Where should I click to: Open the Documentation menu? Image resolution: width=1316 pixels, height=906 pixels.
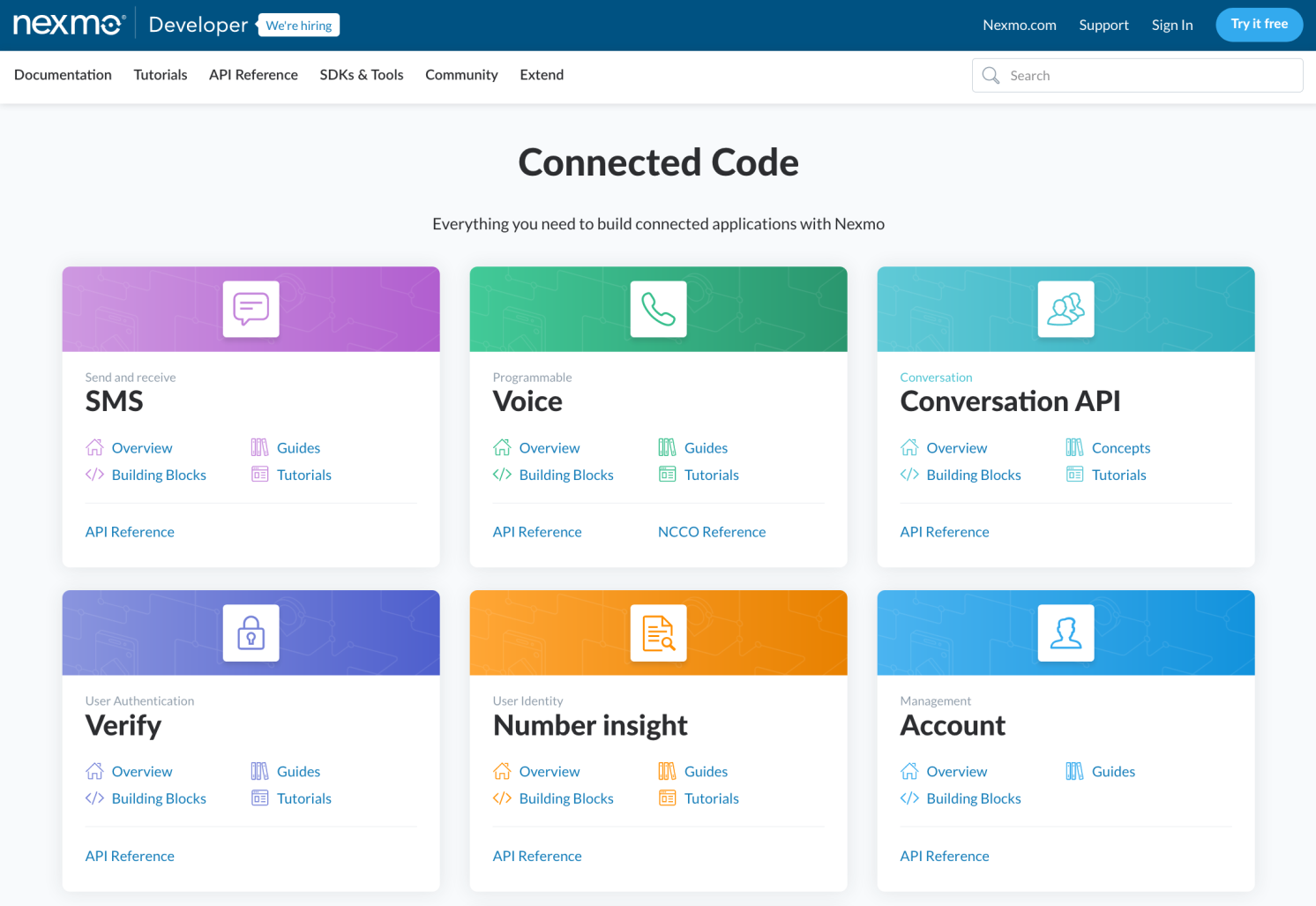(63, 75)
